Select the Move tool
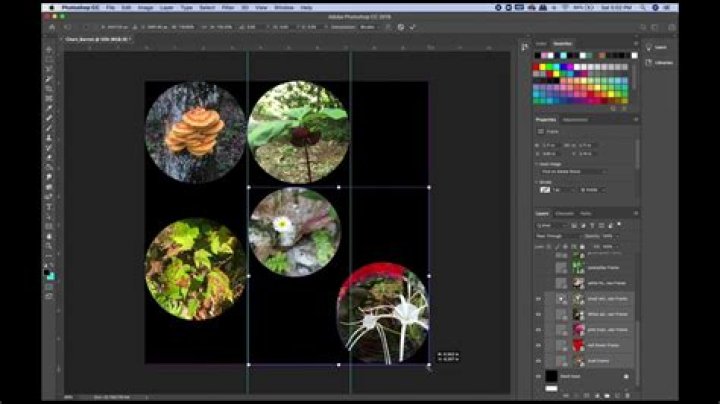 point(49,49)
